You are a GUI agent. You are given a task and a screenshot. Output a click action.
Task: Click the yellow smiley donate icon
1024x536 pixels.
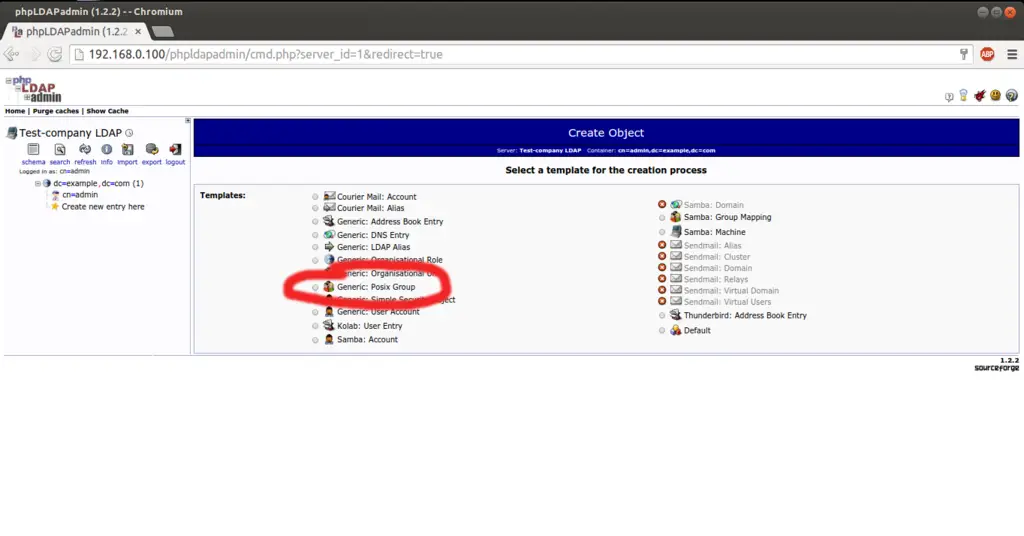(995, 95)
